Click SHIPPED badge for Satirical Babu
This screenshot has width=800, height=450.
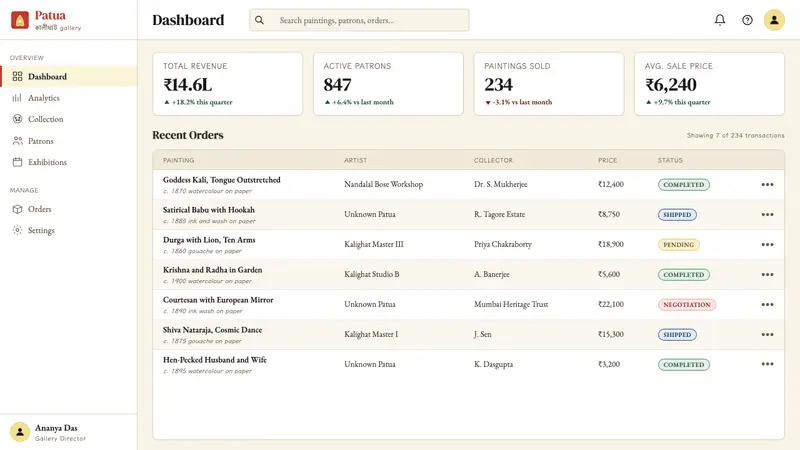coord(677,215)
